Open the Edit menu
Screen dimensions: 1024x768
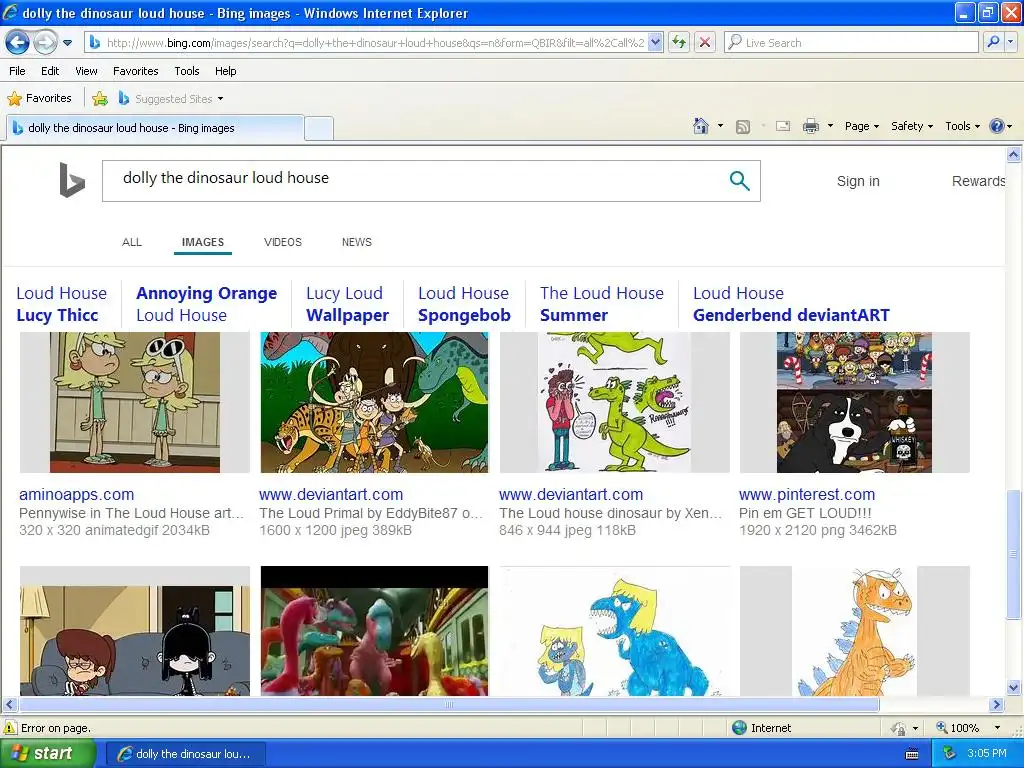50,71
